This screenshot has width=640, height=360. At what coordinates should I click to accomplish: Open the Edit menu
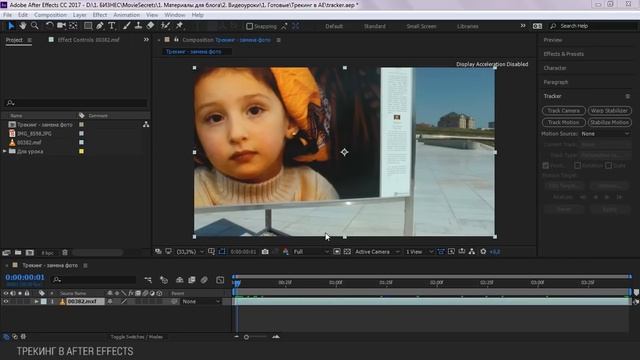click(23, 15)
